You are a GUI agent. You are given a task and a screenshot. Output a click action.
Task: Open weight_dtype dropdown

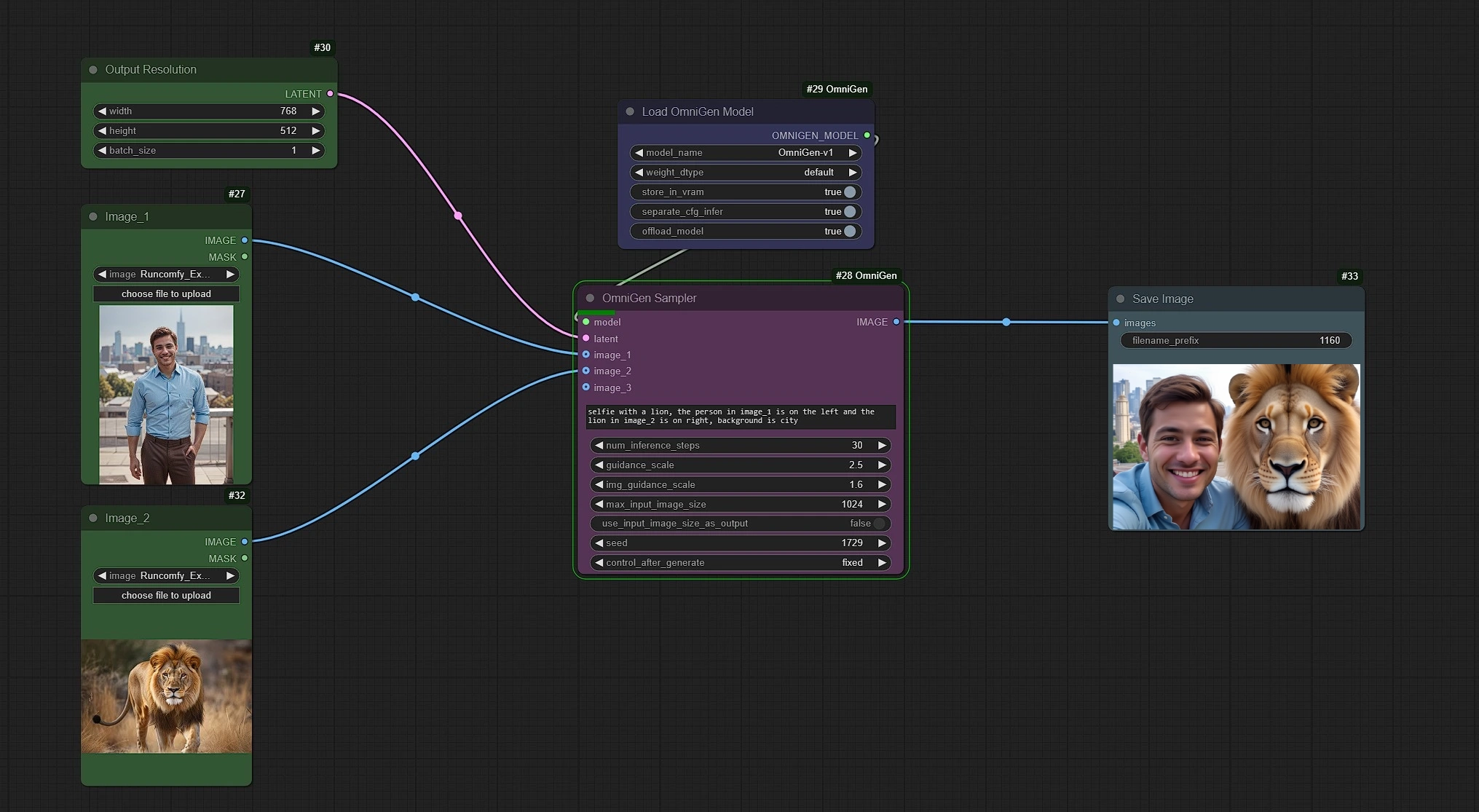746,173
